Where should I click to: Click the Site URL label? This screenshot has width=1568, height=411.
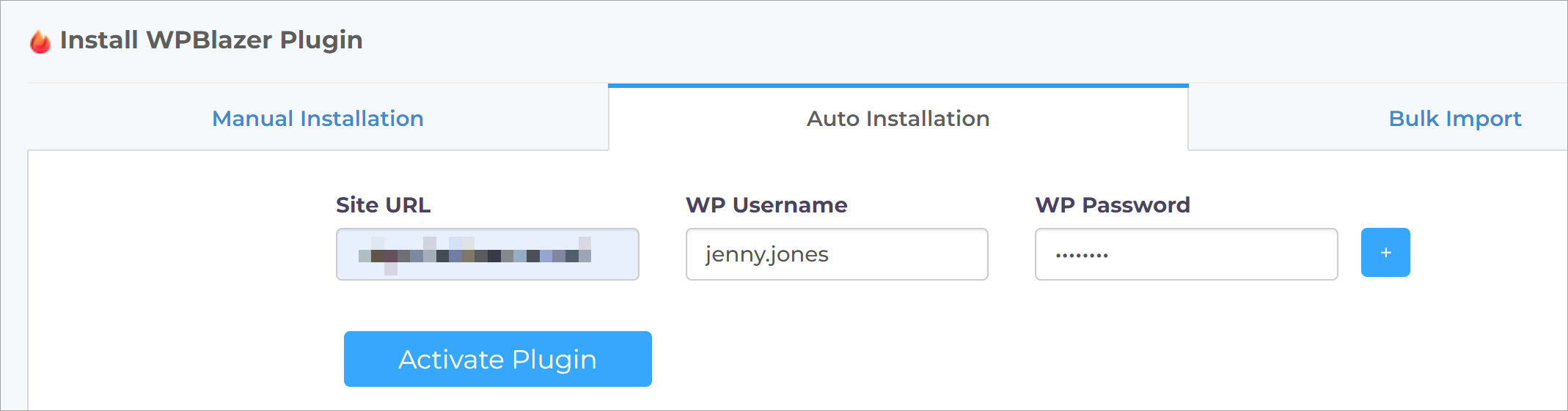384,205
